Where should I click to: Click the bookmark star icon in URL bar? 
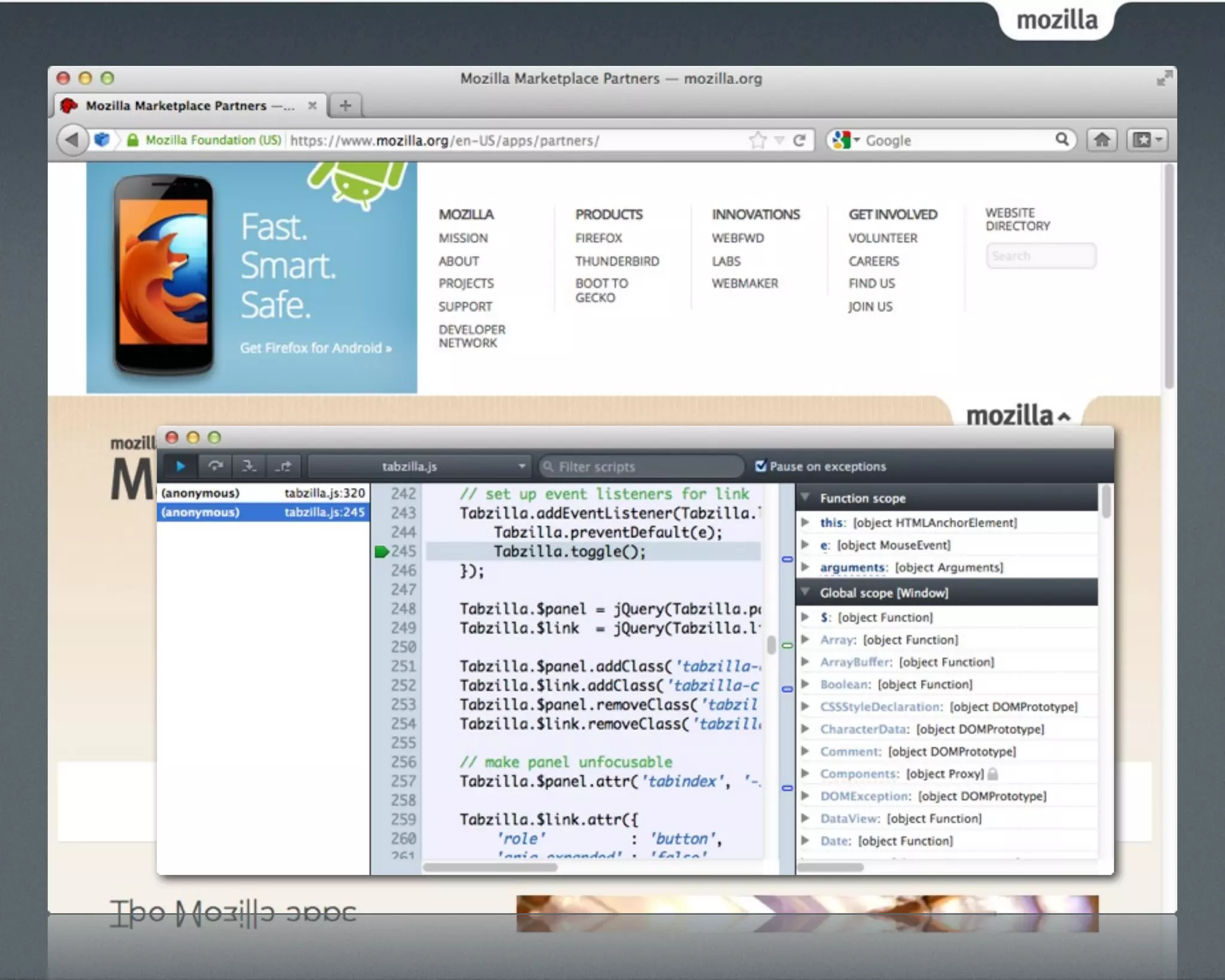coord(757,140)
